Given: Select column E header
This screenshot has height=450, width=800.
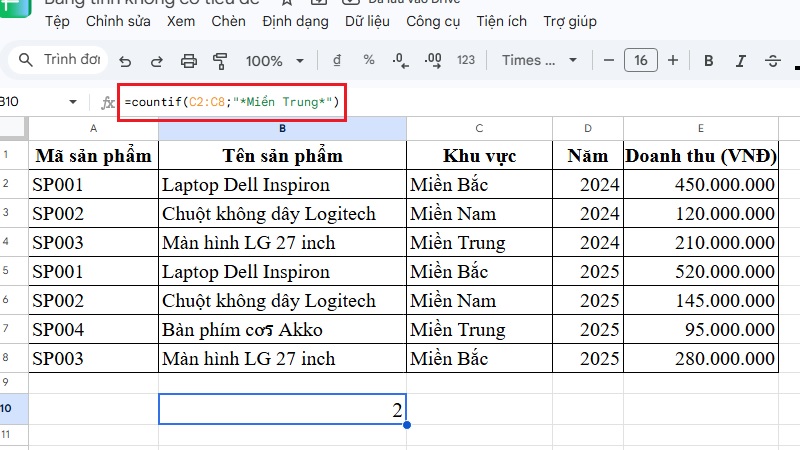Looking at the screenshot, I should coord(701,129).
